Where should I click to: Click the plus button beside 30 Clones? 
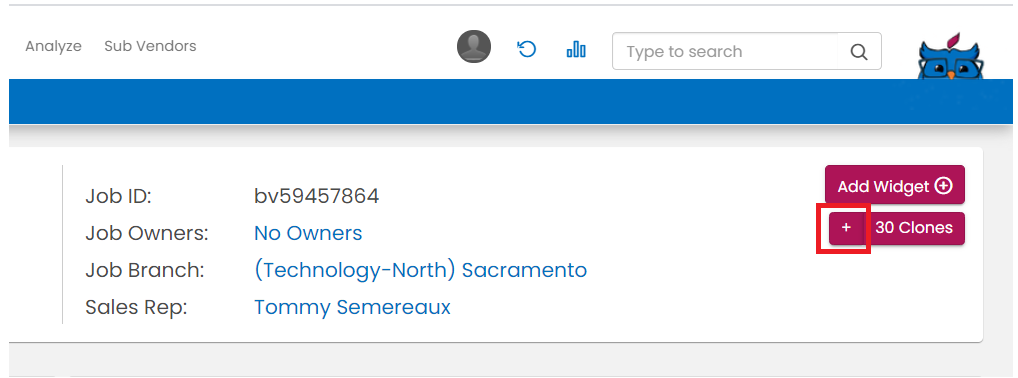846,228
